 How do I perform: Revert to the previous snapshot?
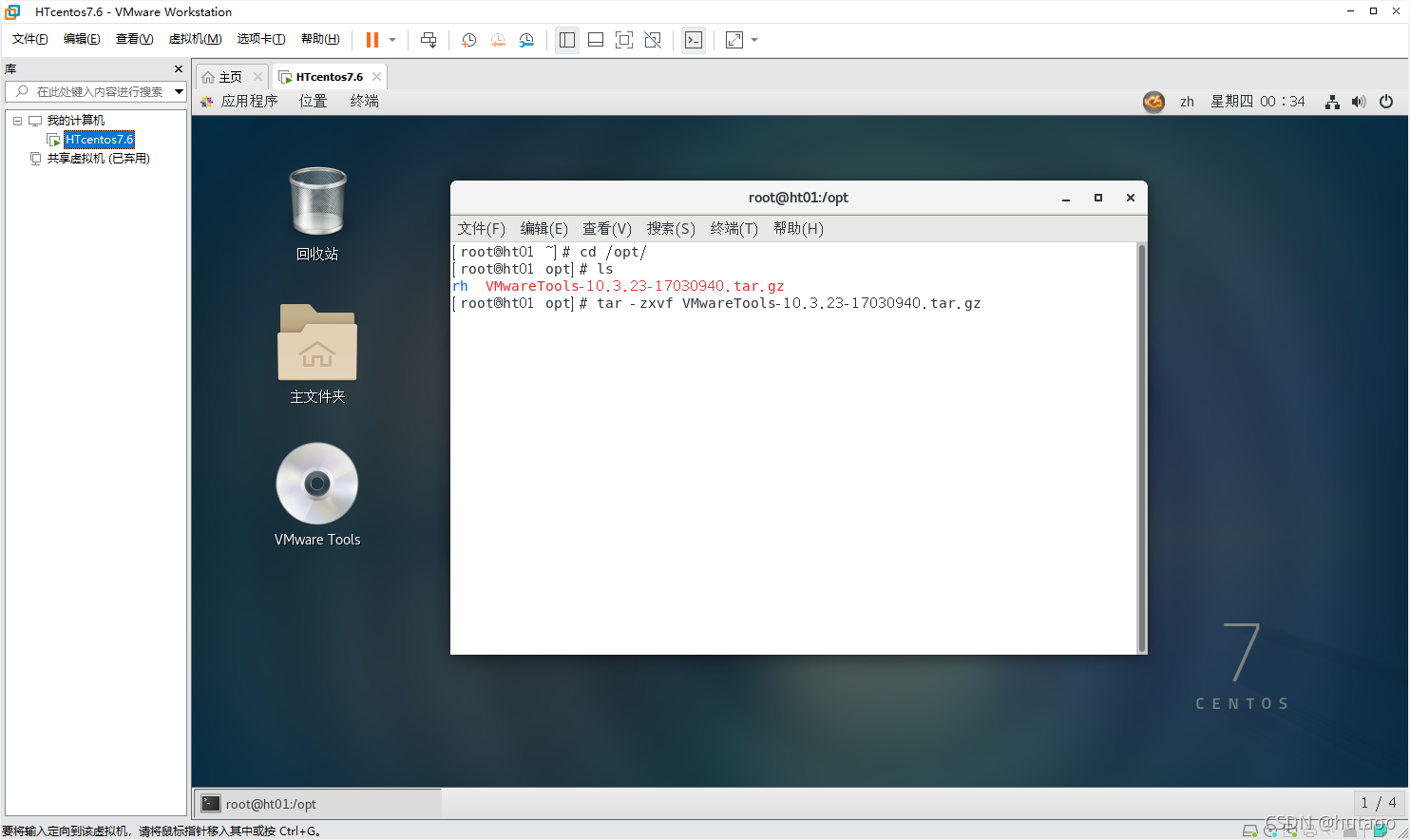498,40
